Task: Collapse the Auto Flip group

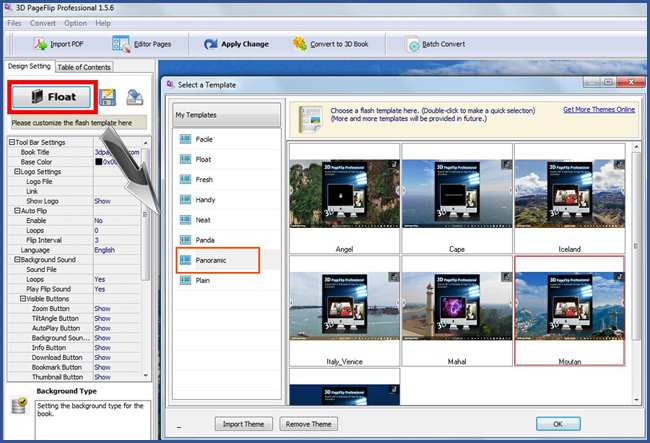Action: pos(17,211)
